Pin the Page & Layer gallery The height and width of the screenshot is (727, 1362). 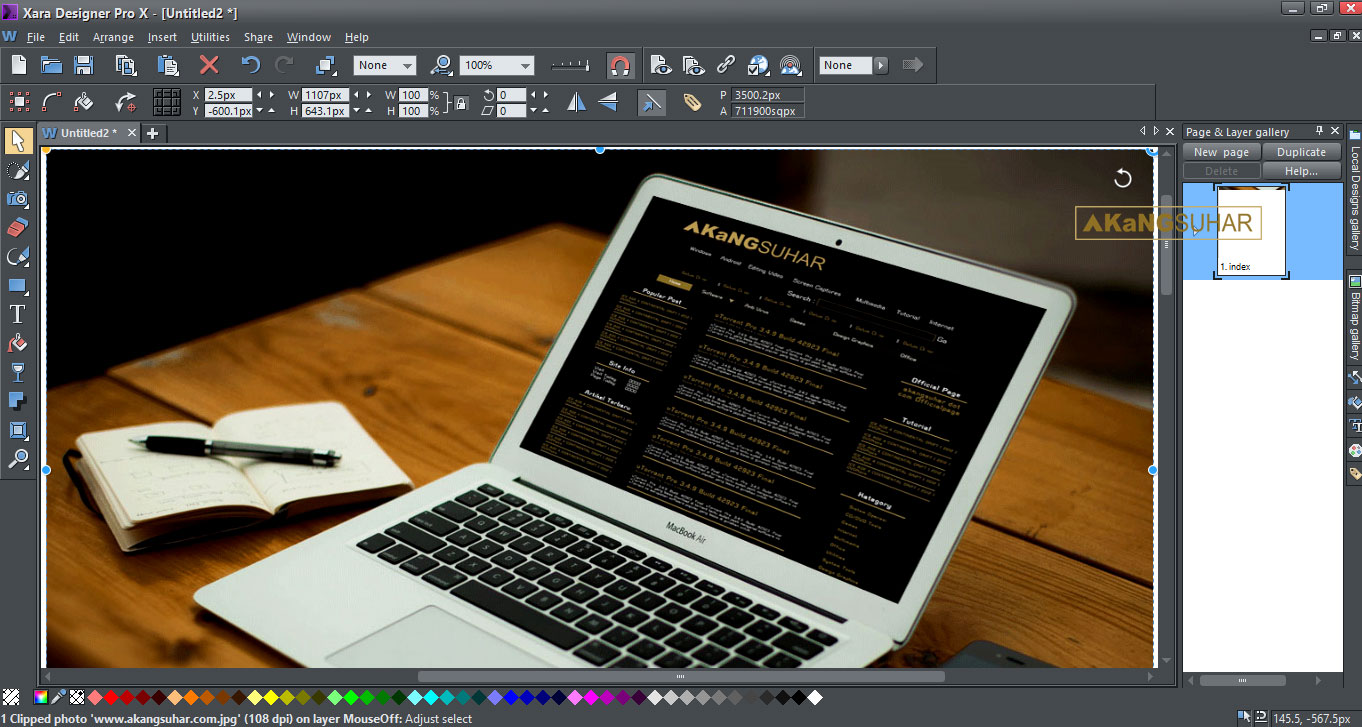point(1319,131)
